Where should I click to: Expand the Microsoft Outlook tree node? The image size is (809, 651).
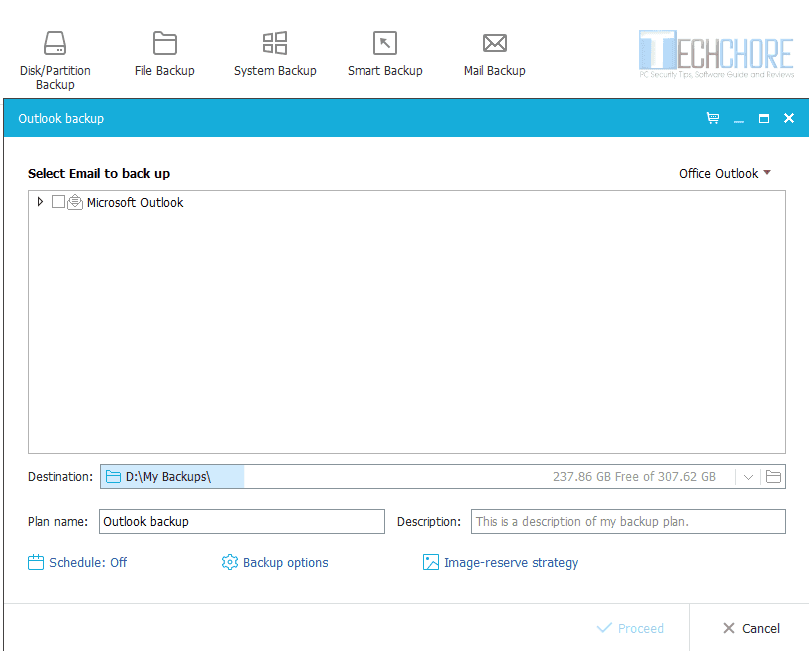pyautogui.click(x=40, y=202)
